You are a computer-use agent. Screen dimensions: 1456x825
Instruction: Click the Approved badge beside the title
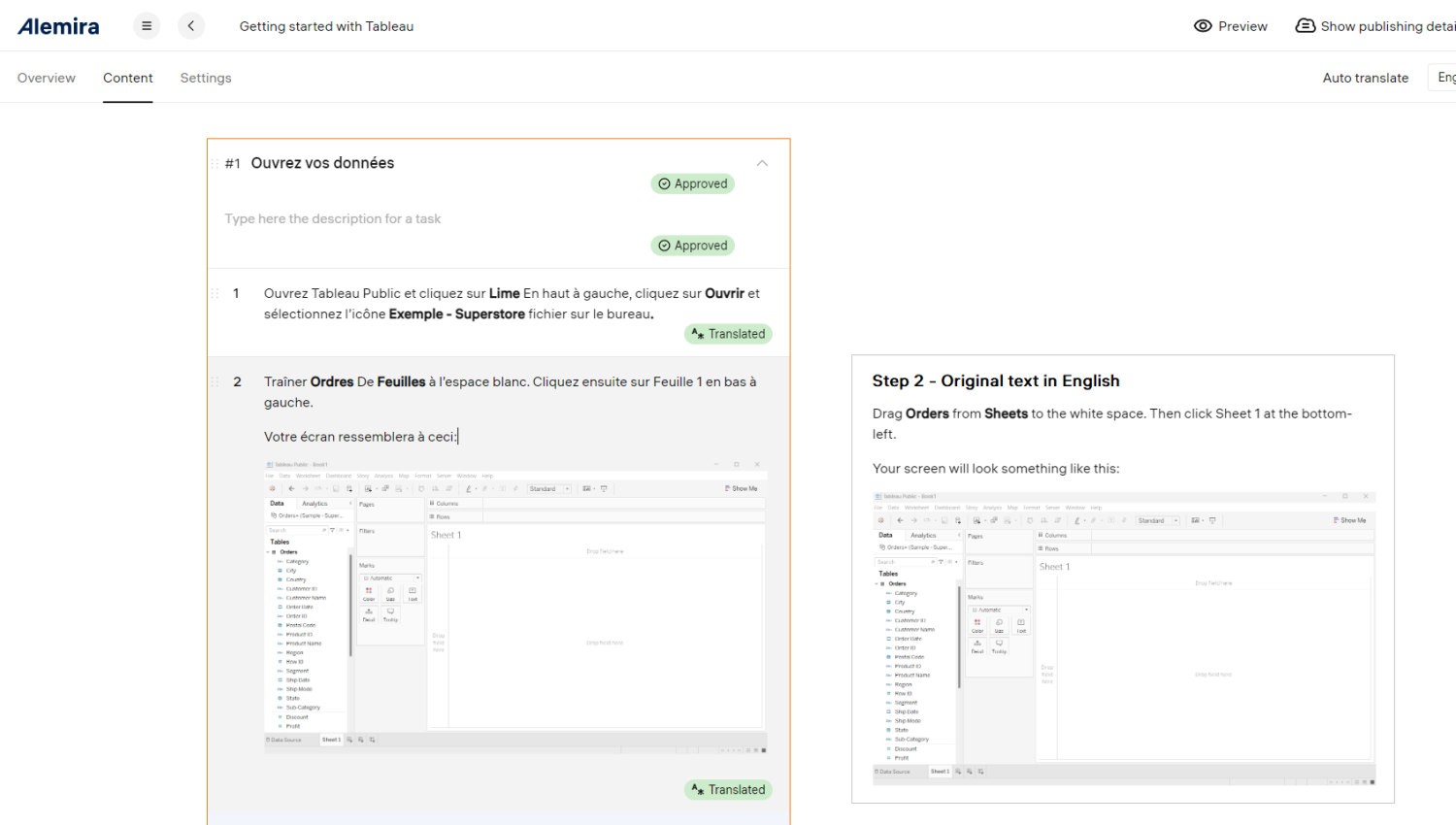pyautogui.click(x=693, y=183)
